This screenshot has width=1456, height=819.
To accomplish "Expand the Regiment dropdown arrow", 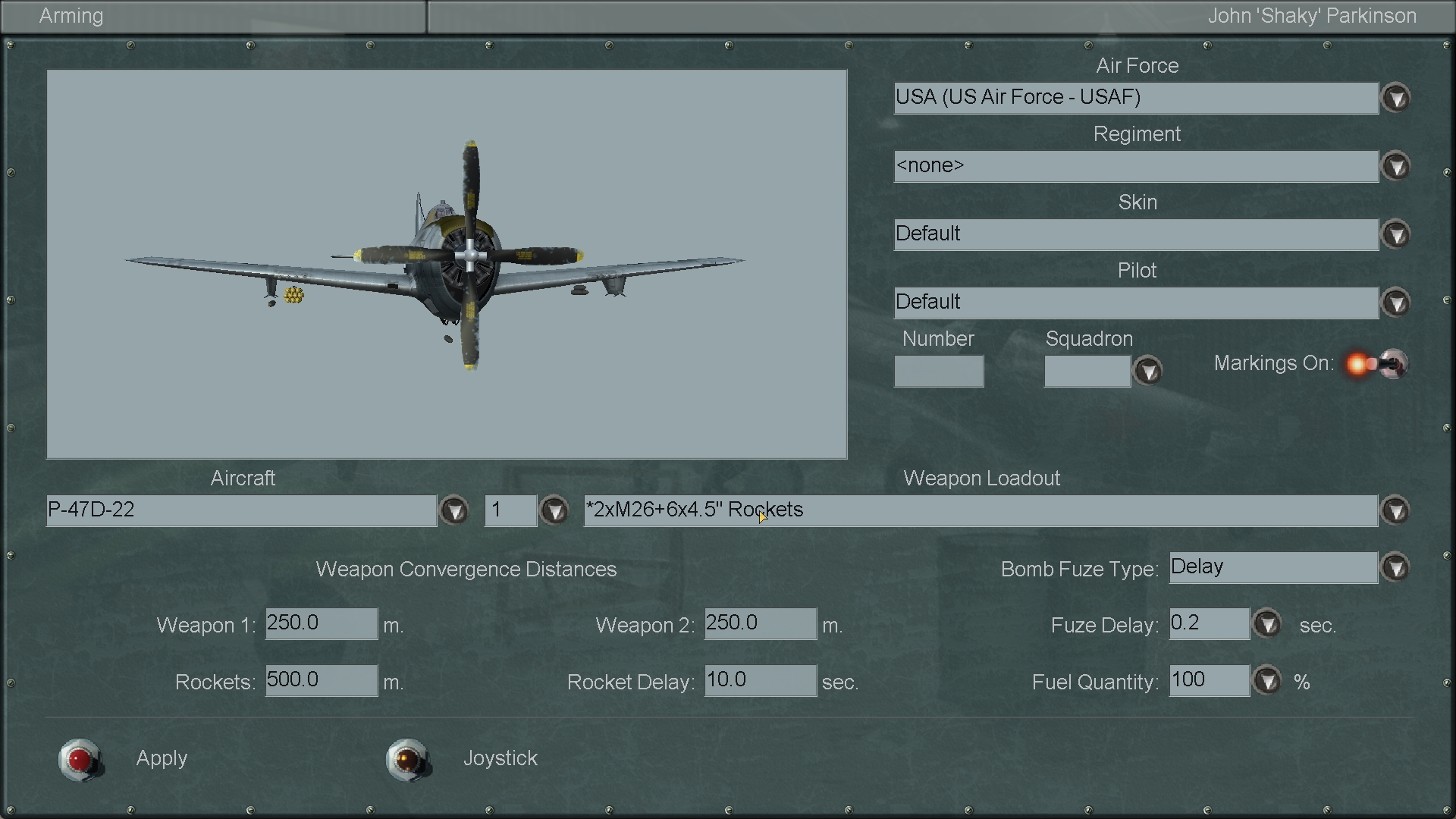I will (1395, 167).
